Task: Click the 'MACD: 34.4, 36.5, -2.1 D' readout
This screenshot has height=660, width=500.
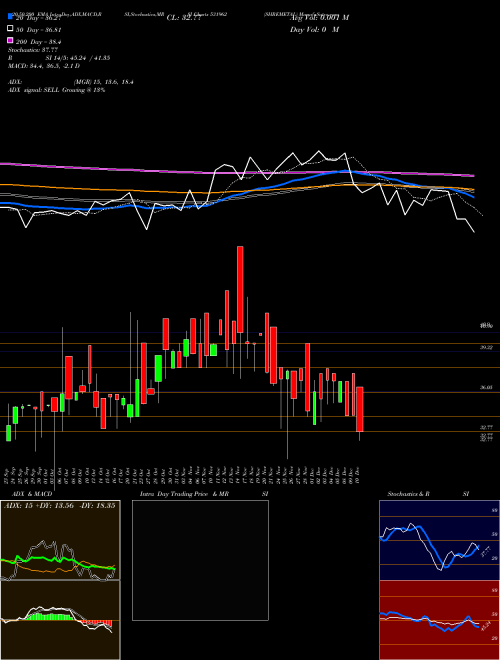Action: coord(44,66)
